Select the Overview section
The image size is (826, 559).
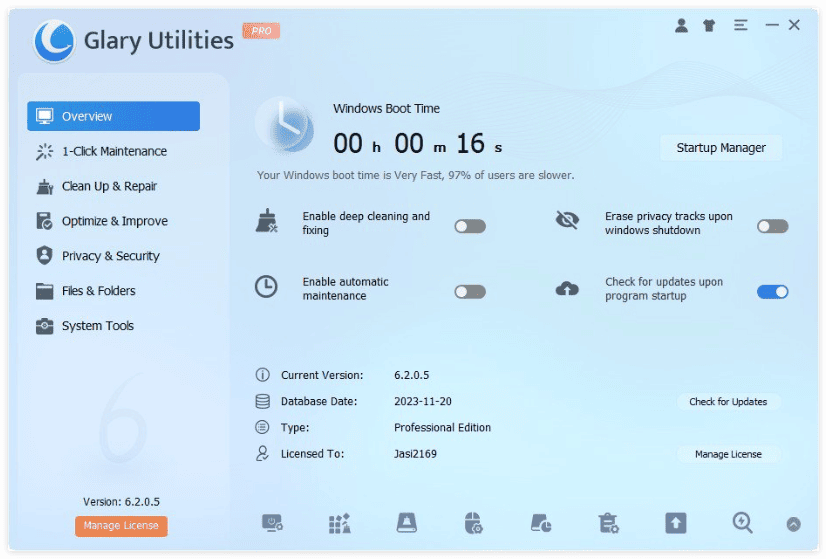pyautogui.click(x=113, y=116)
